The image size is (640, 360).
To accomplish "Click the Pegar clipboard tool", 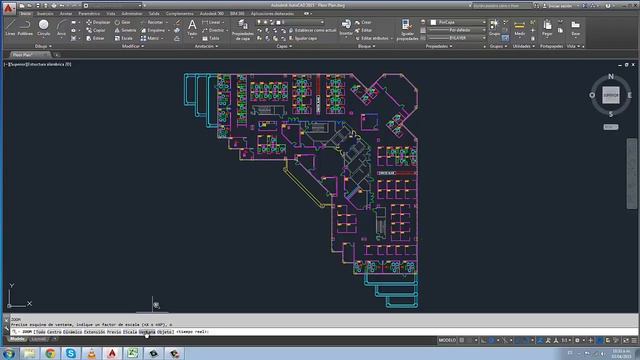I will tap(547, 28).
